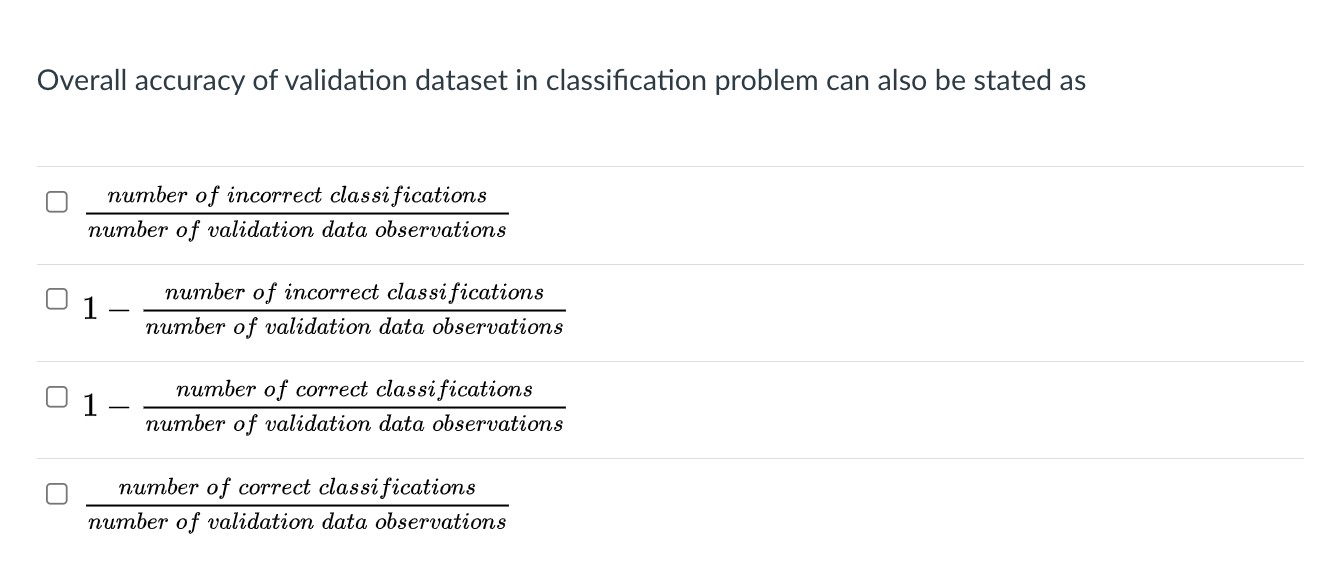Click the question text about overall accuracy
Image resolution: width=1338 pixels, height=588 pixels.
[560, 80]
